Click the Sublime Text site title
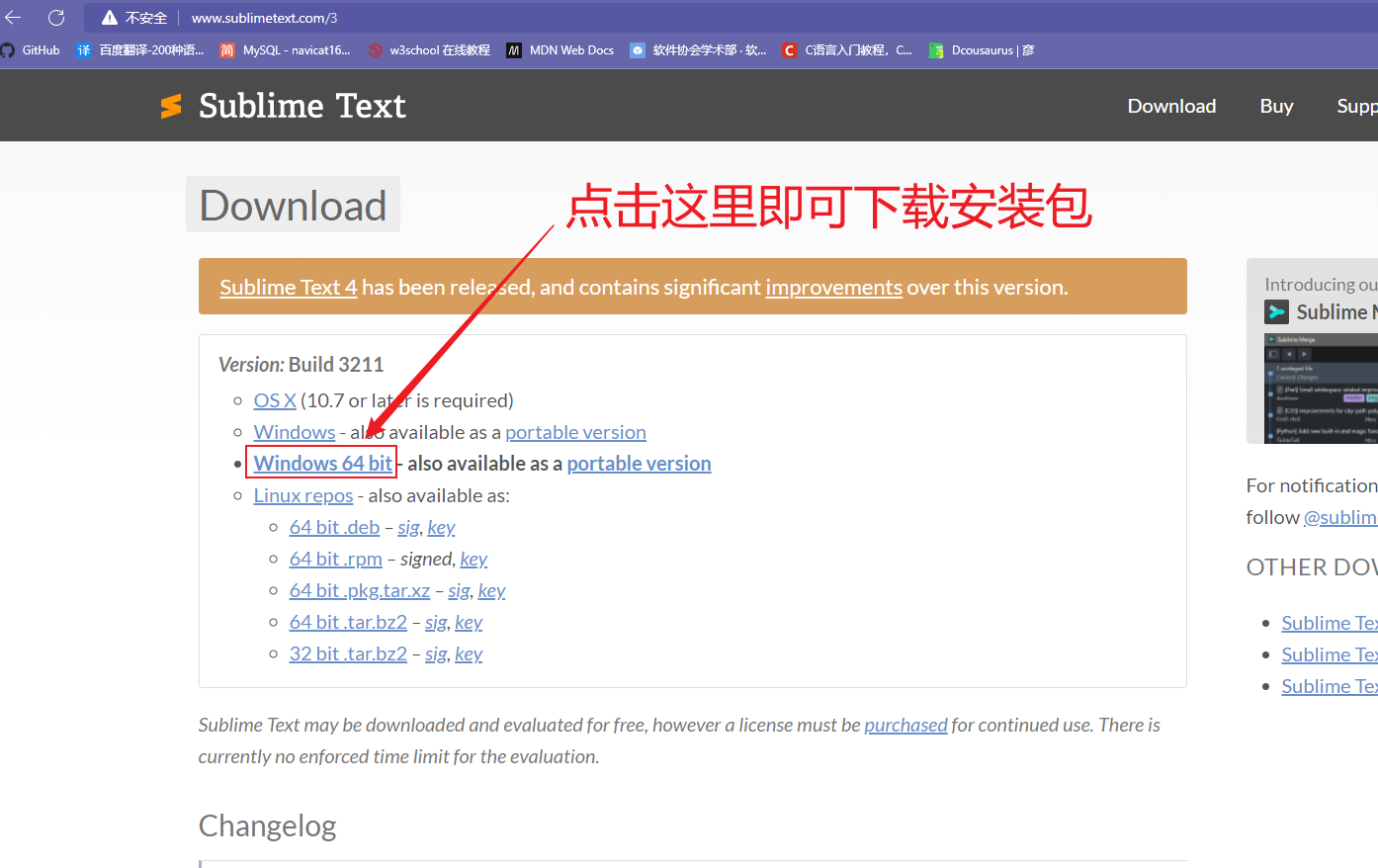 [302, 106]
